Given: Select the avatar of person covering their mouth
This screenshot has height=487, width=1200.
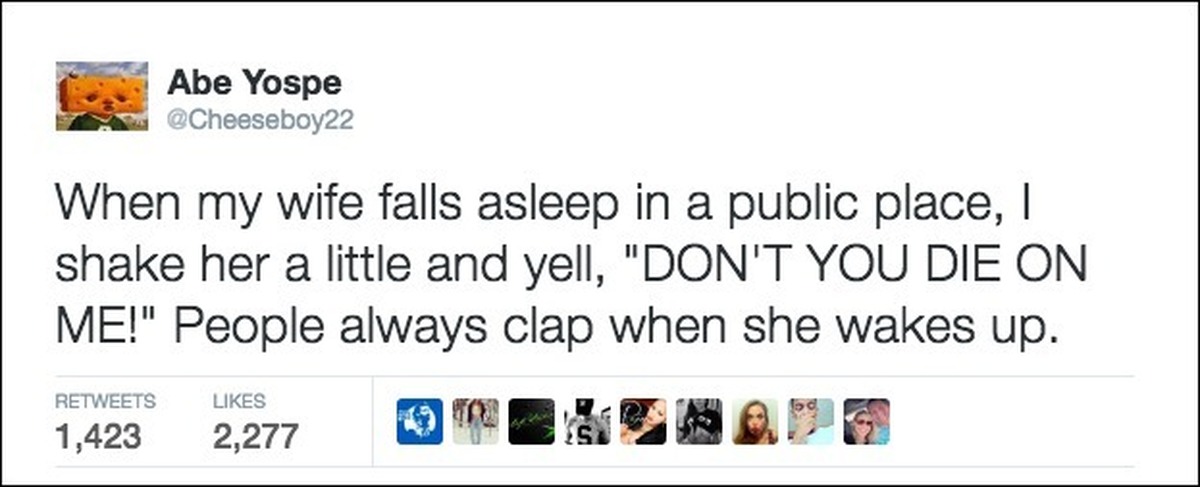Looking at the screenshot, I should click(811, 421).
